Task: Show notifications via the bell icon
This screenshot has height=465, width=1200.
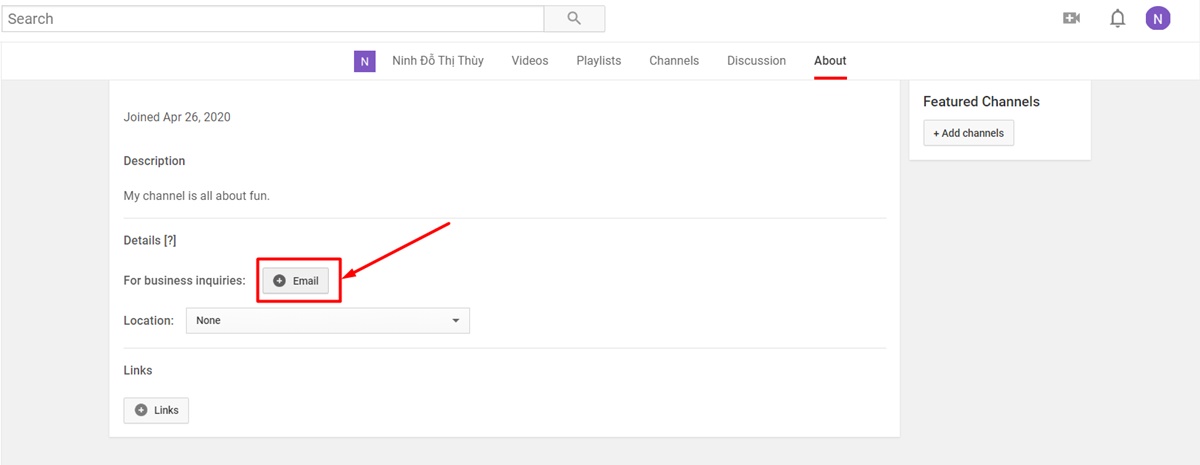Action: click(x=1118, y=18)
